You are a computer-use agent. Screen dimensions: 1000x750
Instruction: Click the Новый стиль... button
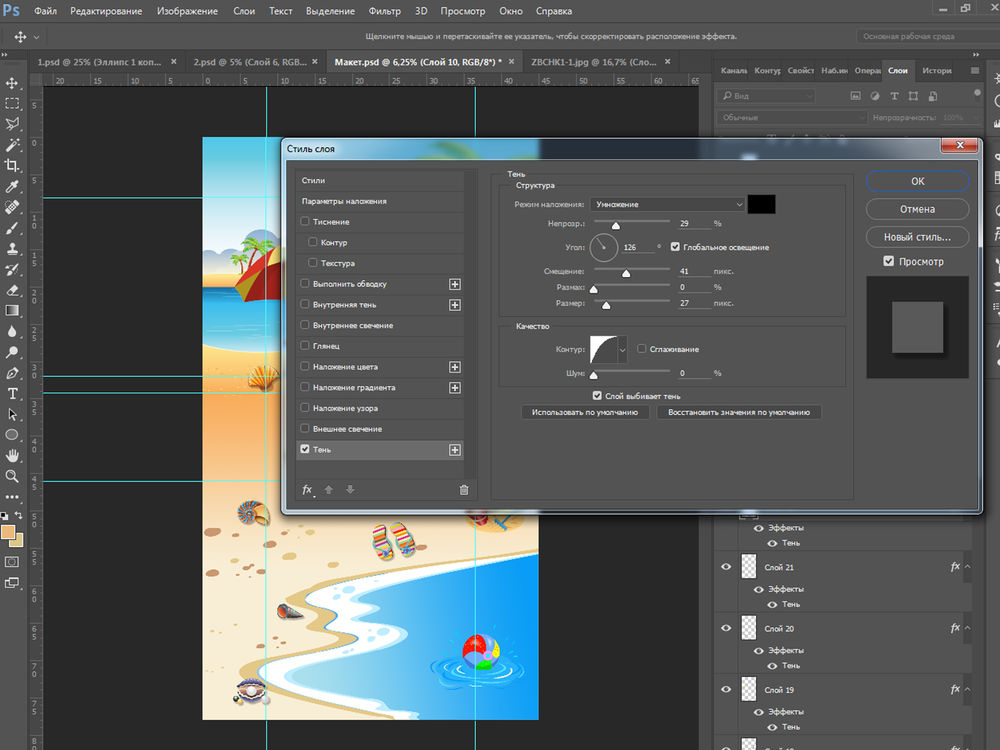coord(917,237)
